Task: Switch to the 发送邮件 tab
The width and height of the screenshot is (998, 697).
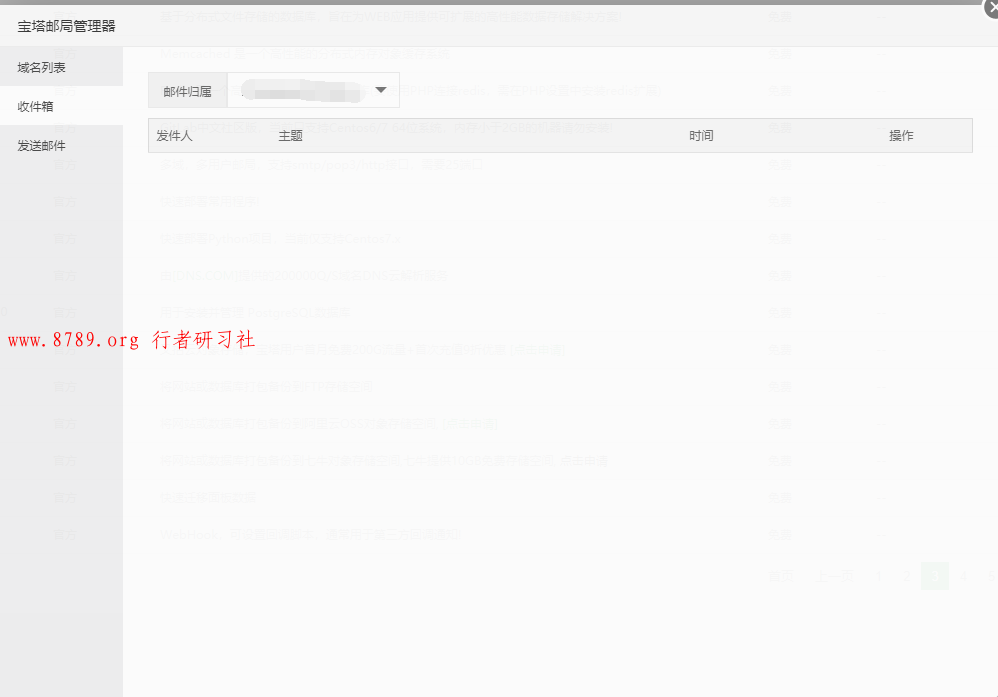Action: click(61, 145)
